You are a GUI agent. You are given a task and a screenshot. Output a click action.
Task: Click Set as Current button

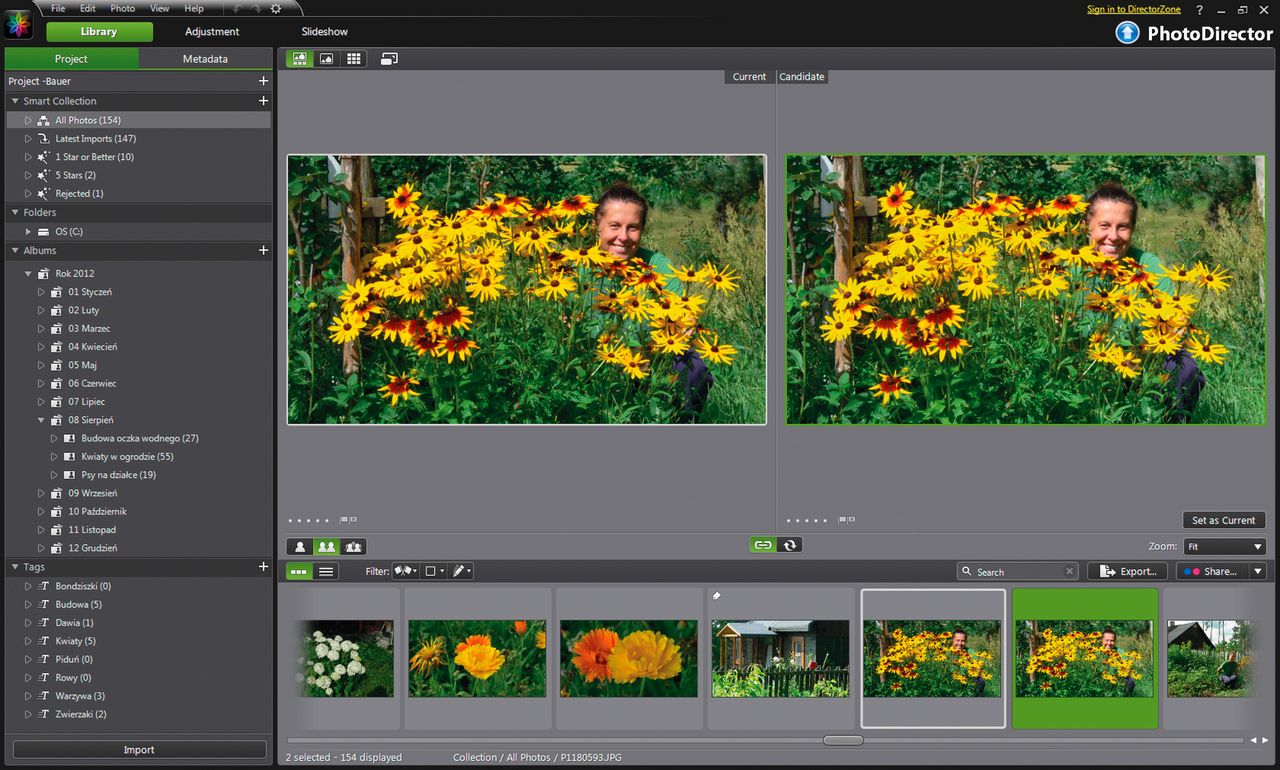[1224, 520]
